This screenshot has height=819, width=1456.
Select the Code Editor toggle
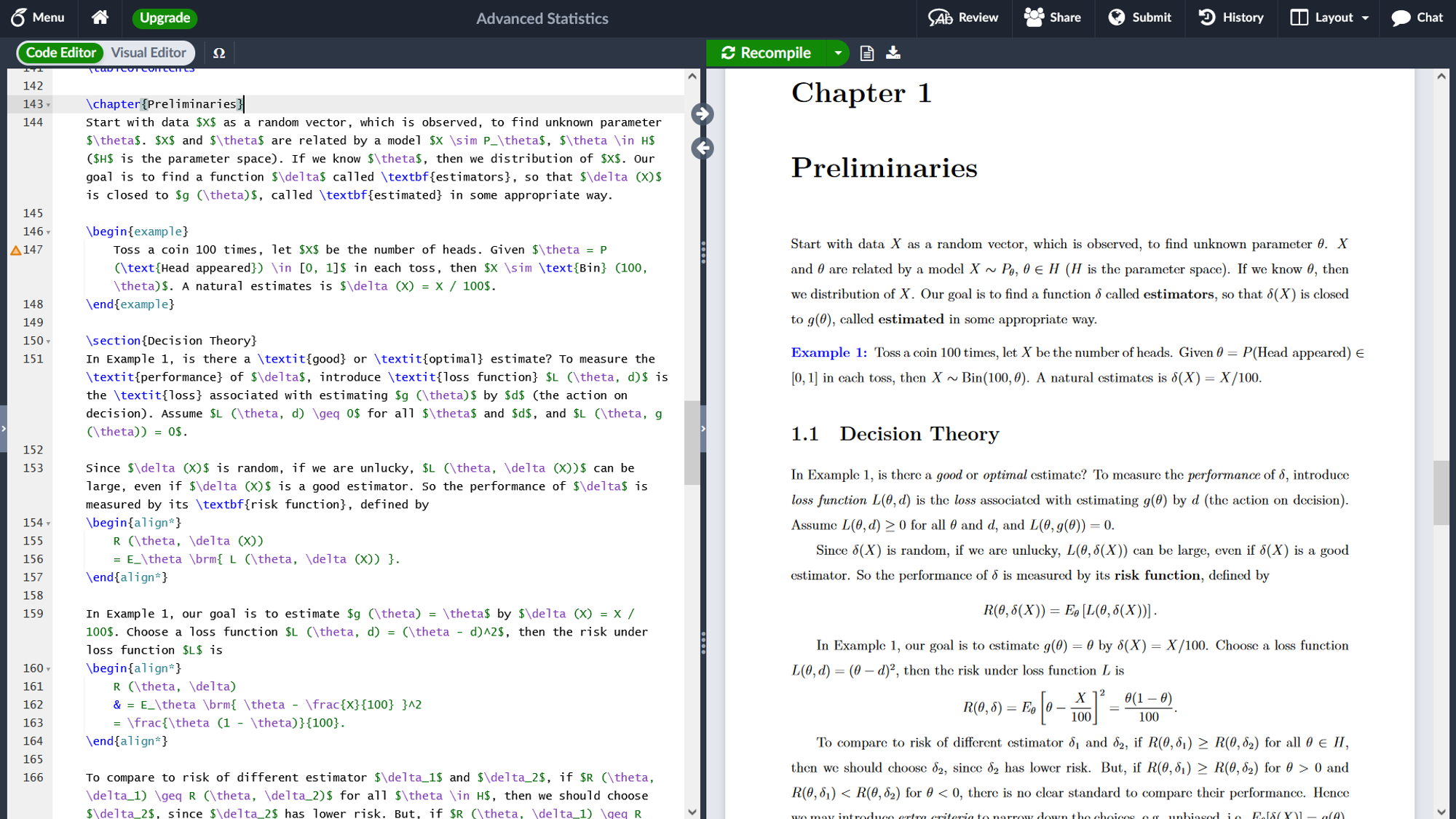click(x=61, y=53)
